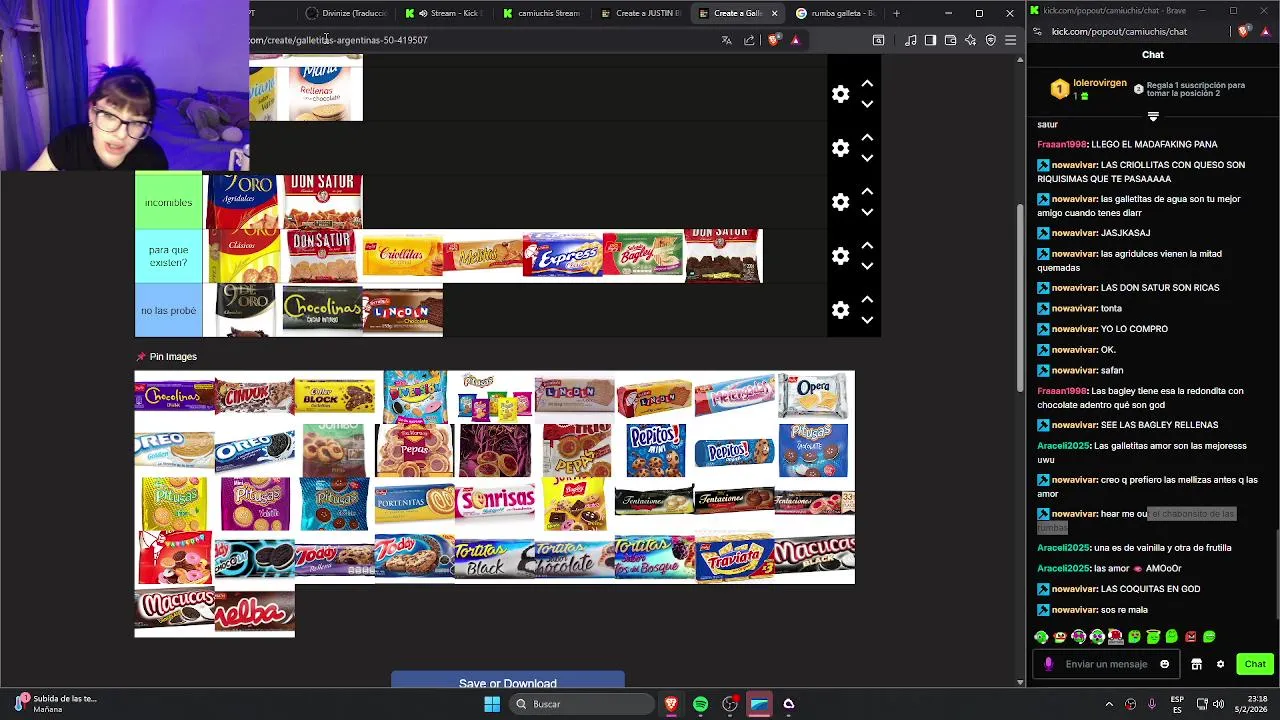Move the para que existen row up

(x=867, y=246)
